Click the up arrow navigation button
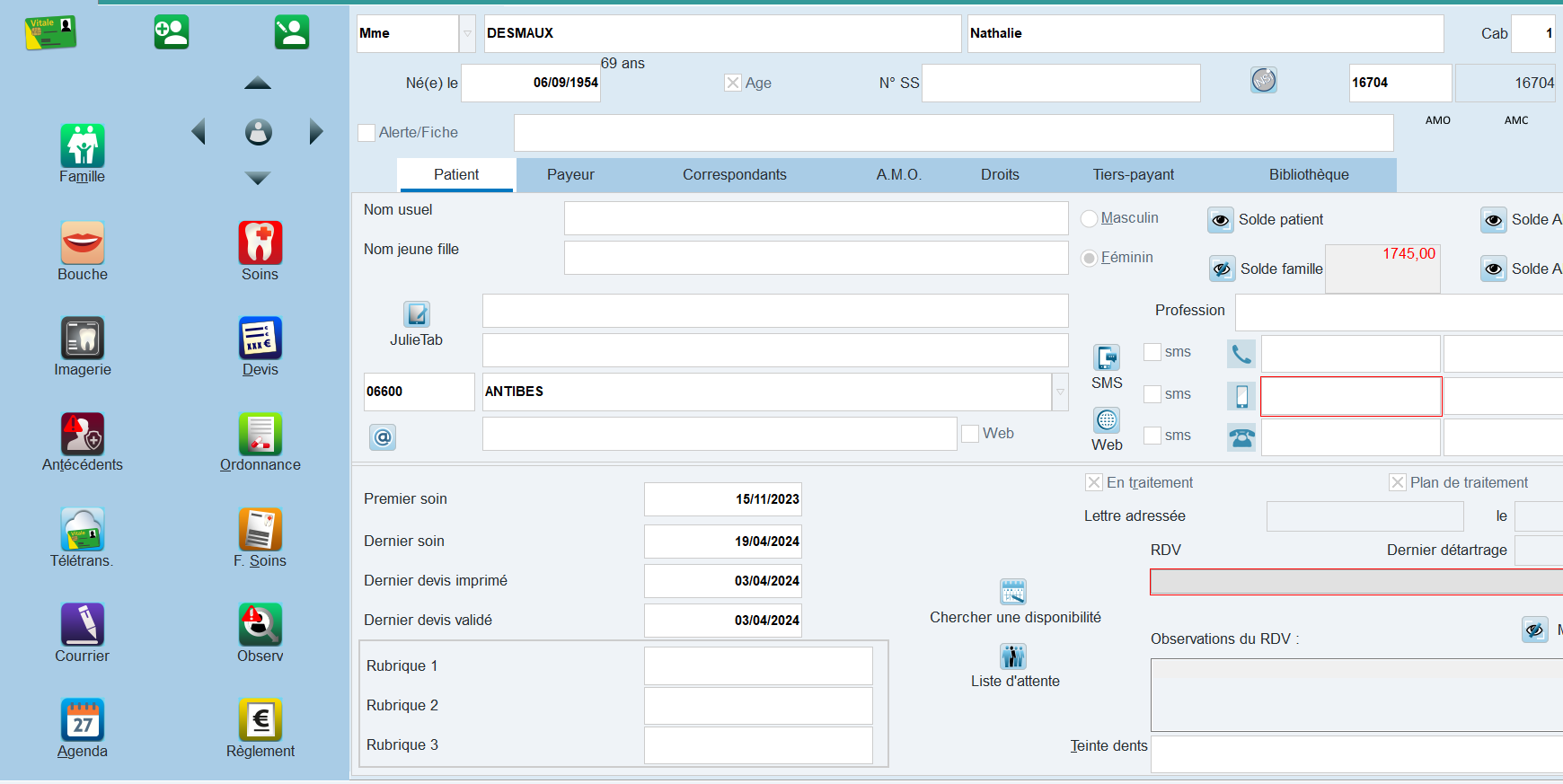The width and height of the screenshot is (1563, 784). coord(258,84)
